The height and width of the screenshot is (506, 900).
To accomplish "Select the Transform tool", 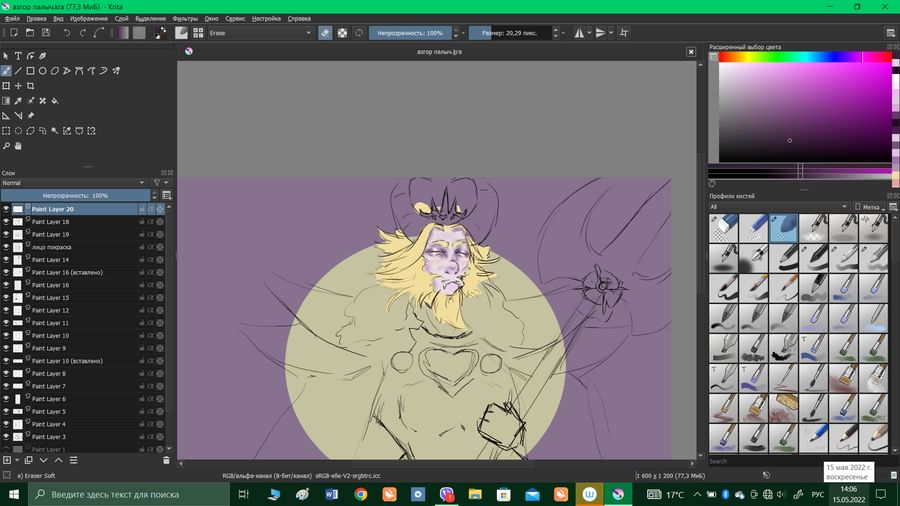I will click(x=6, y=85).
